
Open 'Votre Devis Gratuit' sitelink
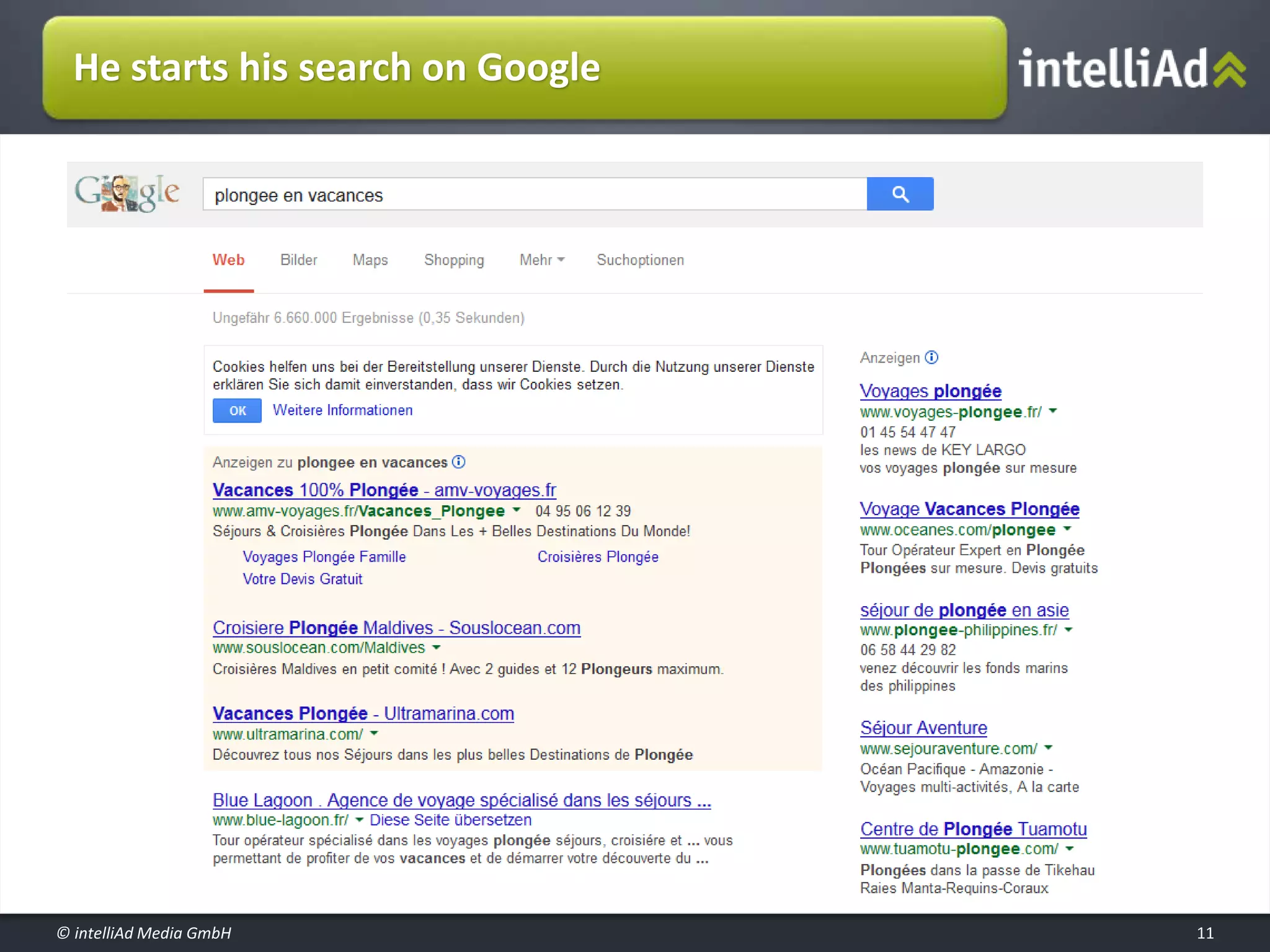click(303, 579)
